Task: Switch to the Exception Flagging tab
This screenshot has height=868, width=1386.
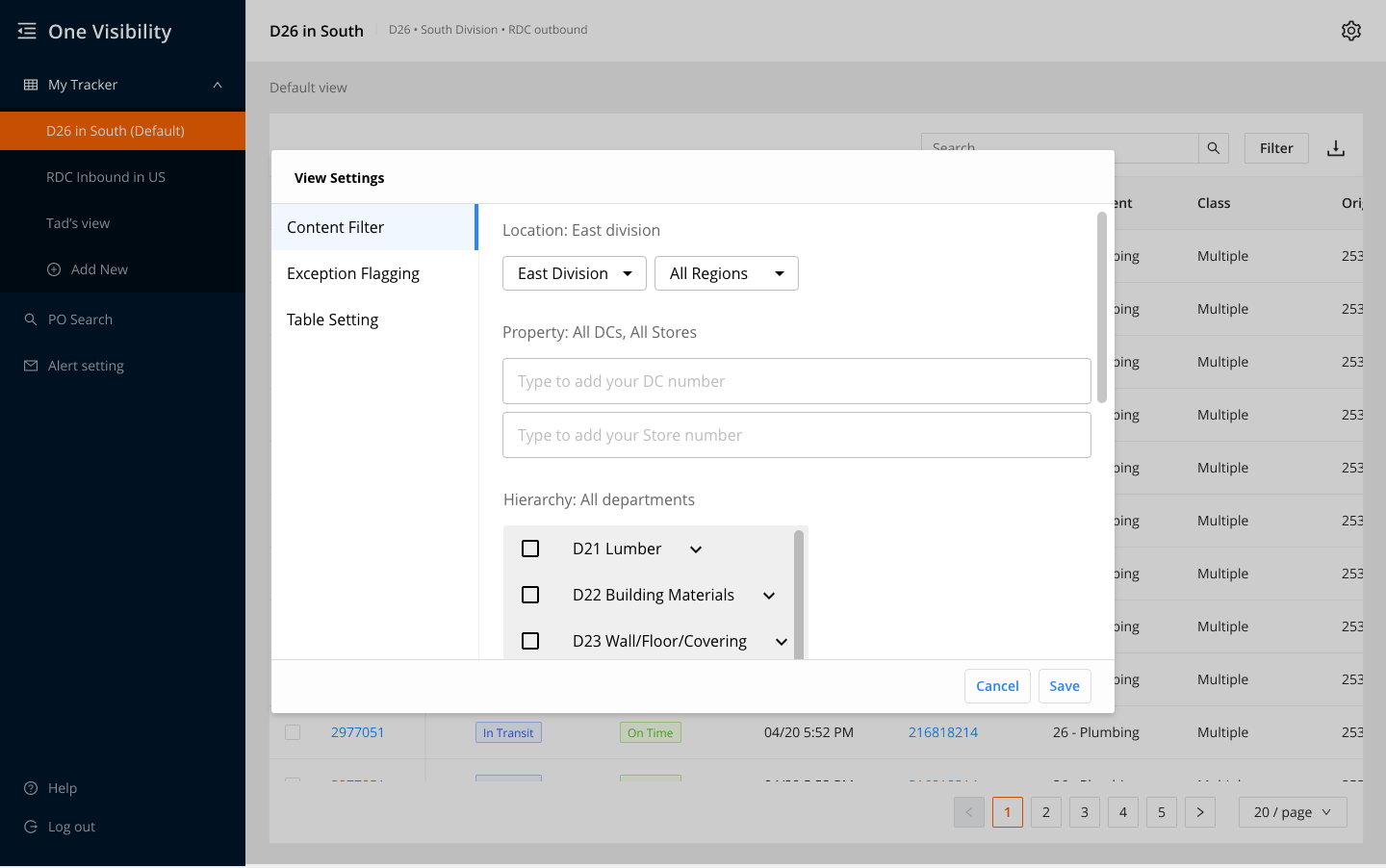Action: [x=374, y=273]
